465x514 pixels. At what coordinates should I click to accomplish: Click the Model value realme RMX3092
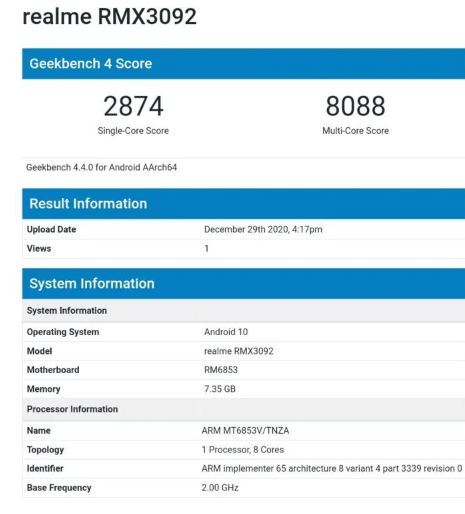pyautogui.click(x=239, y=351)
